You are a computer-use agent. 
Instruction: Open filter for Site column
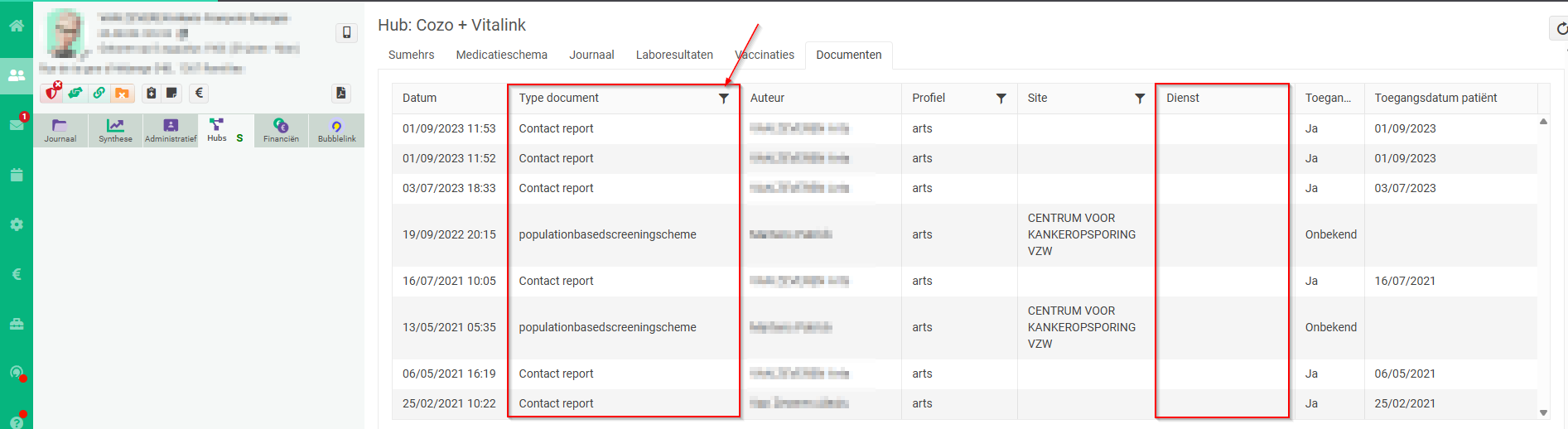(x=1140, y=99)
